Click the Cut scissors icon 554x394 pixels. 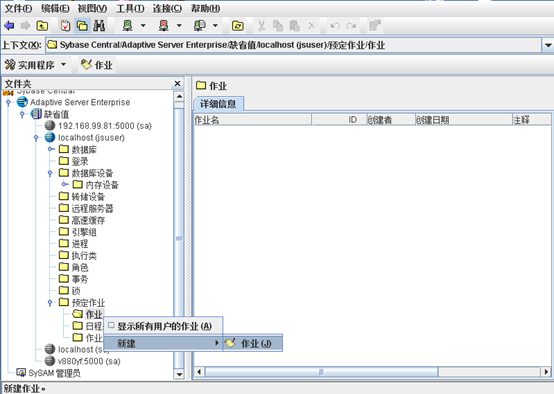pyautogui.click(x=261, y=26)
